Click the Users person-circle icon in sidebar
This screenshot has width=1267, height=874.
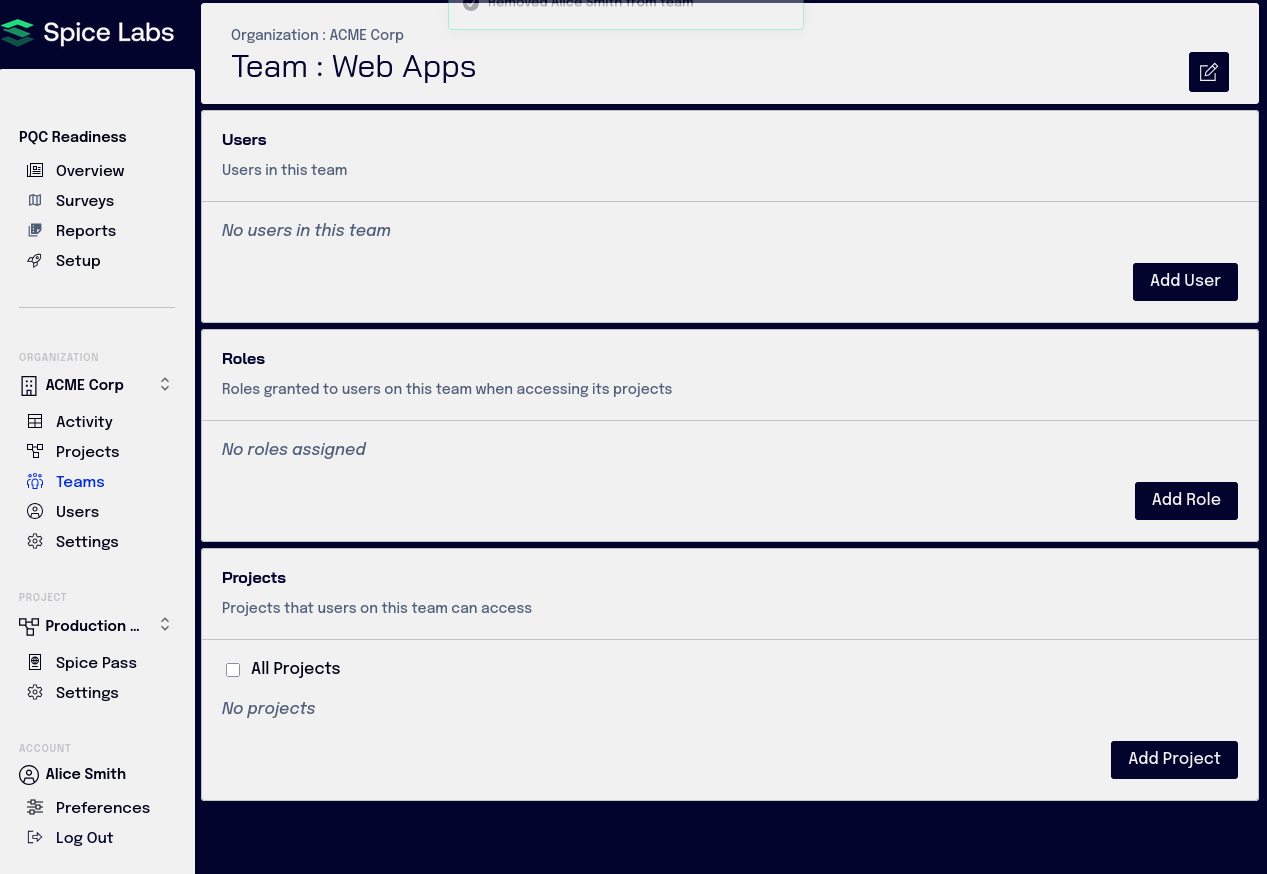35,511
